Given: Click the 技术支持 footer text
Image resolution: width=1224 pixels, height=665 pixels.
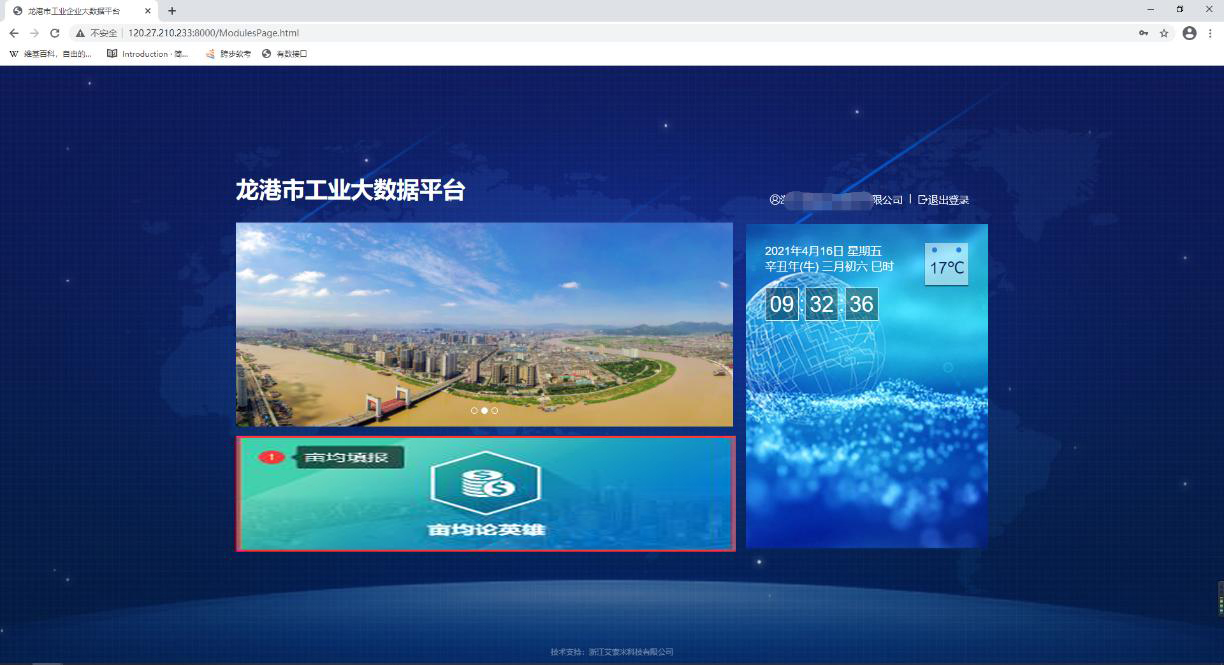Looking at the screenshot, I should (x=612, y=652).
